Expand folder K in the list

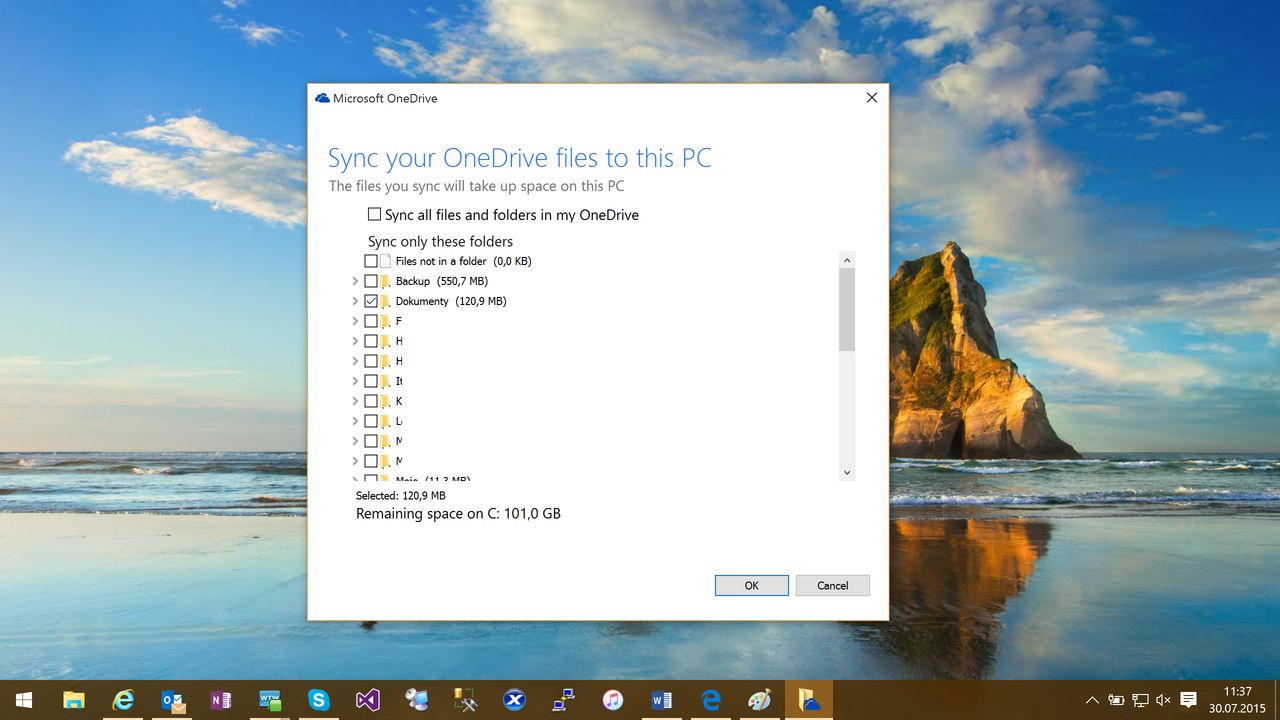[355, 401]
